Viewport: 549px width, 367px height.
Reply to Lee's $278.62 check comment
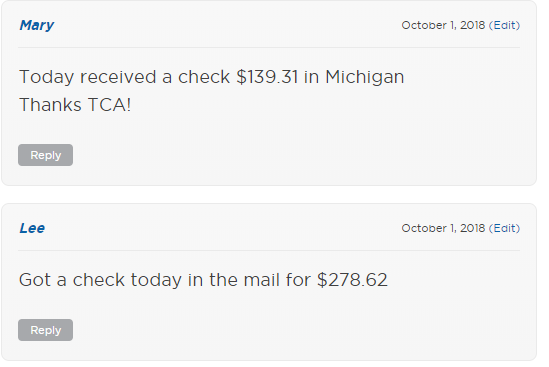click(x=46, y=330)
